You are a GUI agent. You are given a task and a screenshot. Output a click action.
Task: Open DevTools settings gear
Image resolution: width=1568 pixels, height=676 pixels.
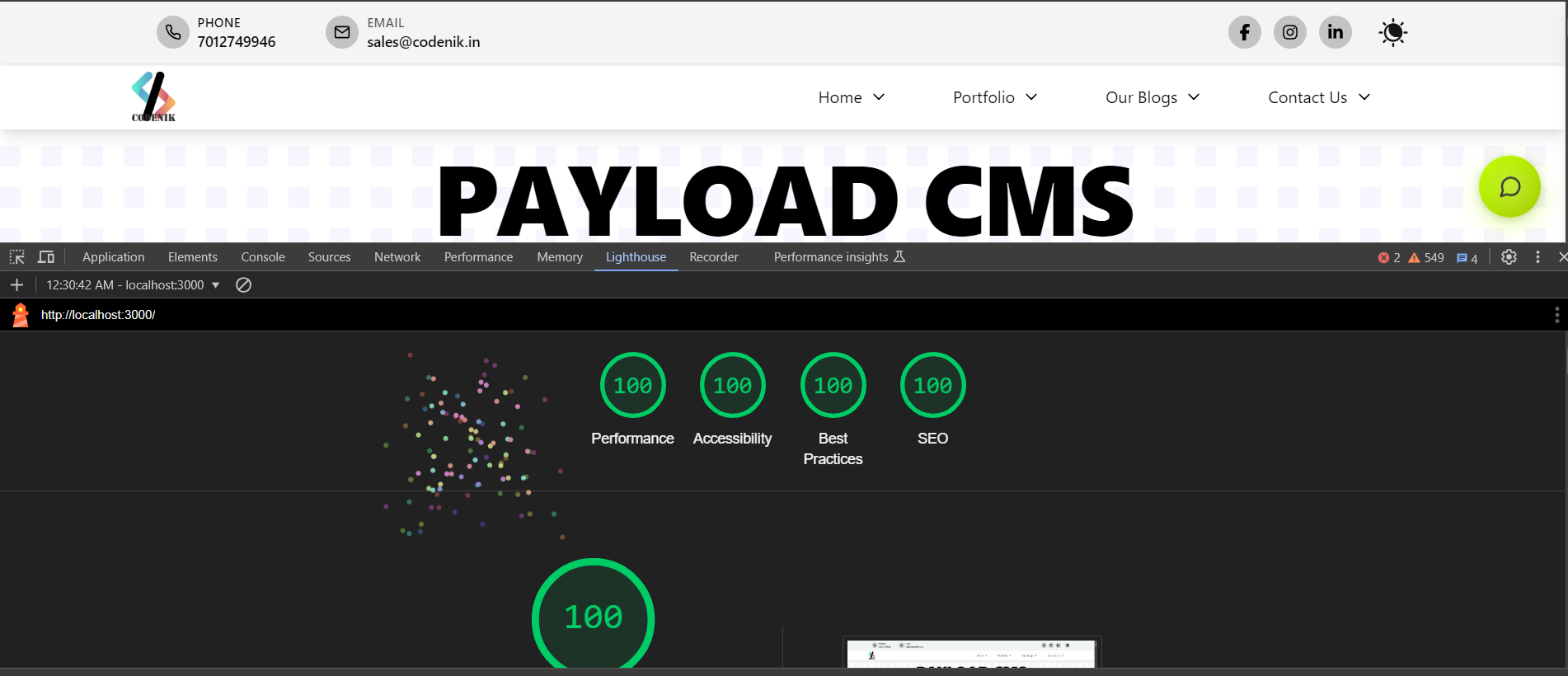[x=1509, y=257]
